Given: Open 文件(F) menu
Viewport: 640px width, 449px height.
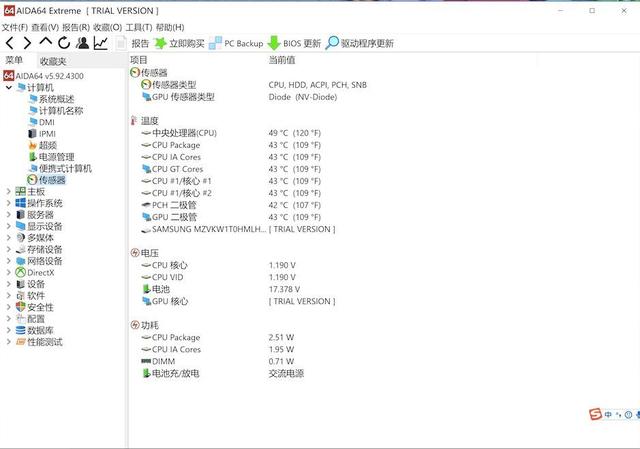Looking at the screenshot, I should 15,27.
